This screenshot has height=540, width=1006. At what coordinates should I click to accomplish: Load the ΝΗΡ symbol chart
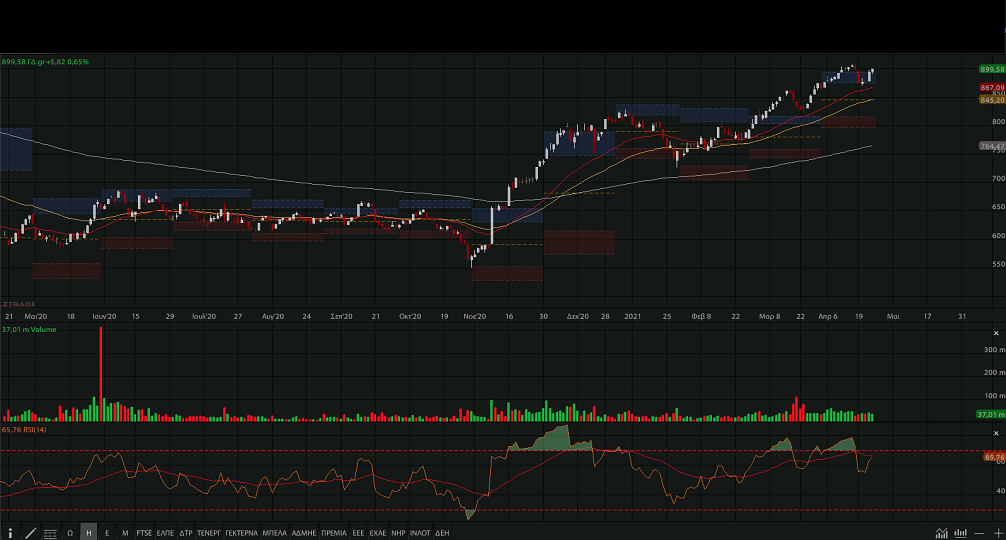click(x=398, y=533)
